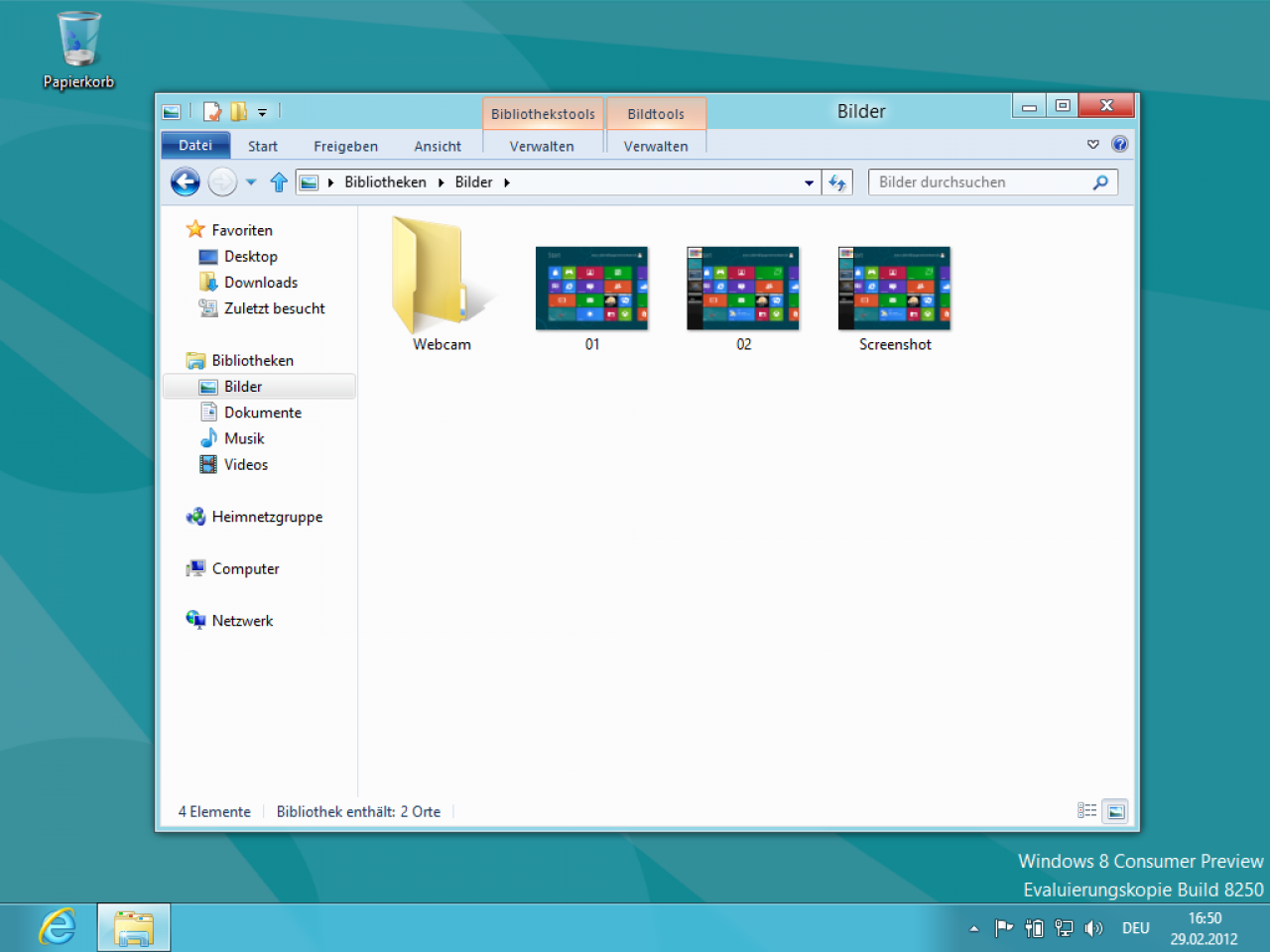Expand the ribbon with the chevron arrow
This screenshot has width=1270, height=952.
pos(1093,145)
